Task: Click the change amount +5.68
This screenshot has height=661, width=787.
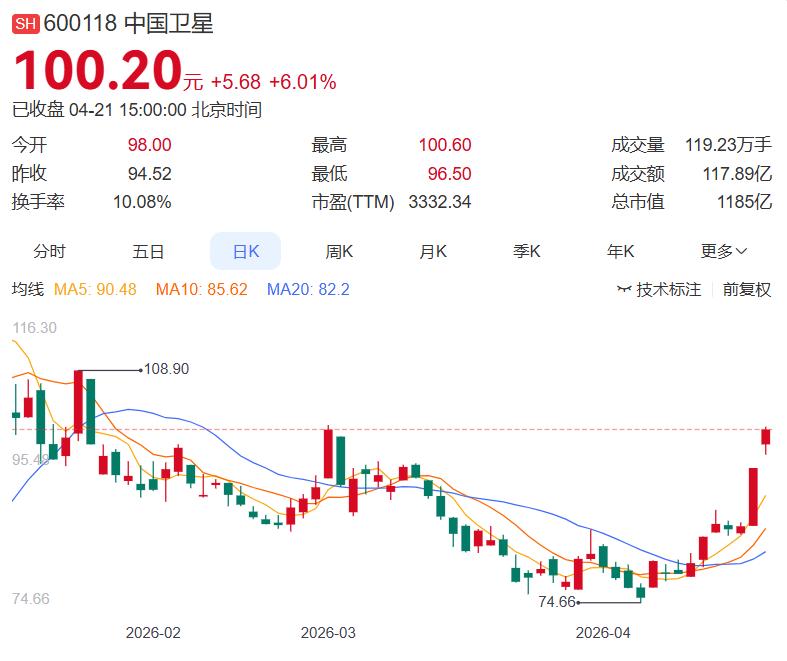Action: point(236,82)
